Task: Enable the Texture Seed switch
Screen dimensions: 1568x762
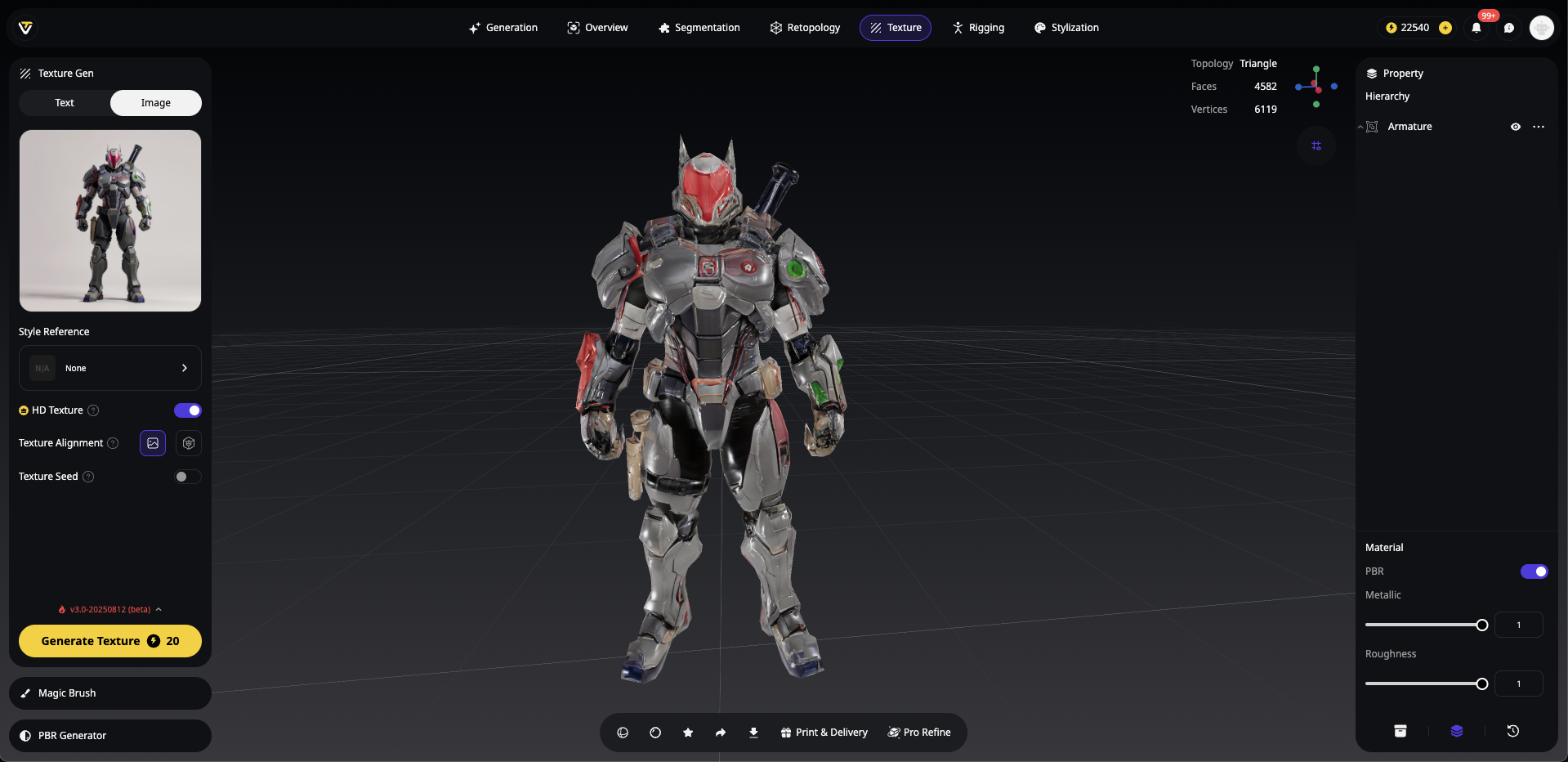Action: [188, 477]
